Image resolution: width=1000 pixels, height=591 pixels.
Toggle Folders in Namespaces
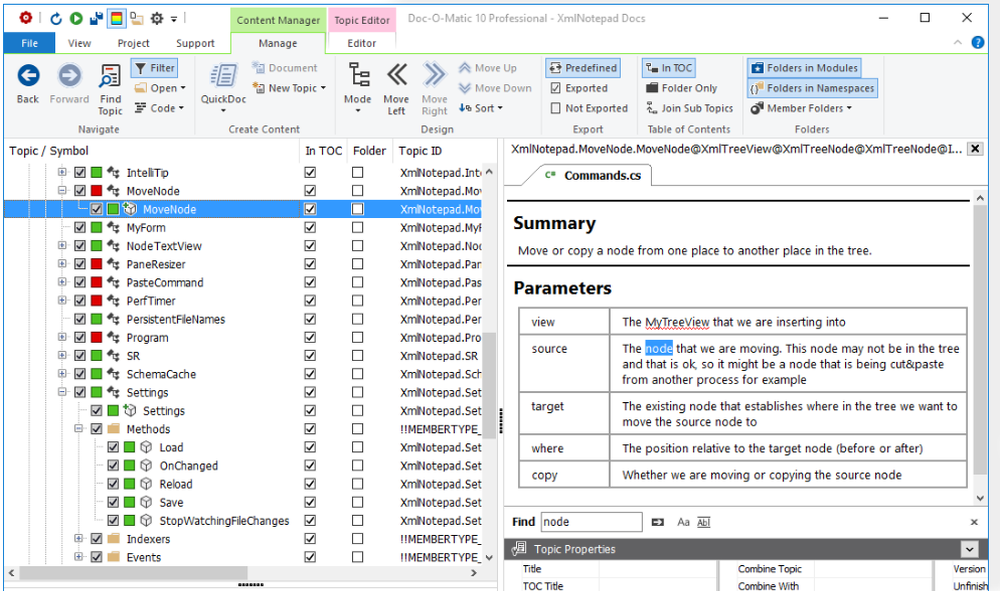[812, 88]
